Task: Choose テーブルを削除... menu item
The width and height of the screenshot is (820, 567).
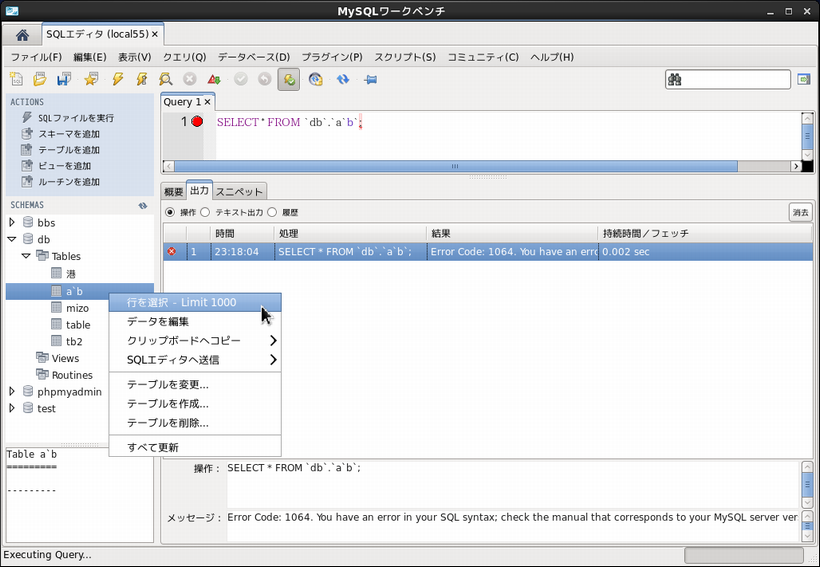Action: coord(195,423)
